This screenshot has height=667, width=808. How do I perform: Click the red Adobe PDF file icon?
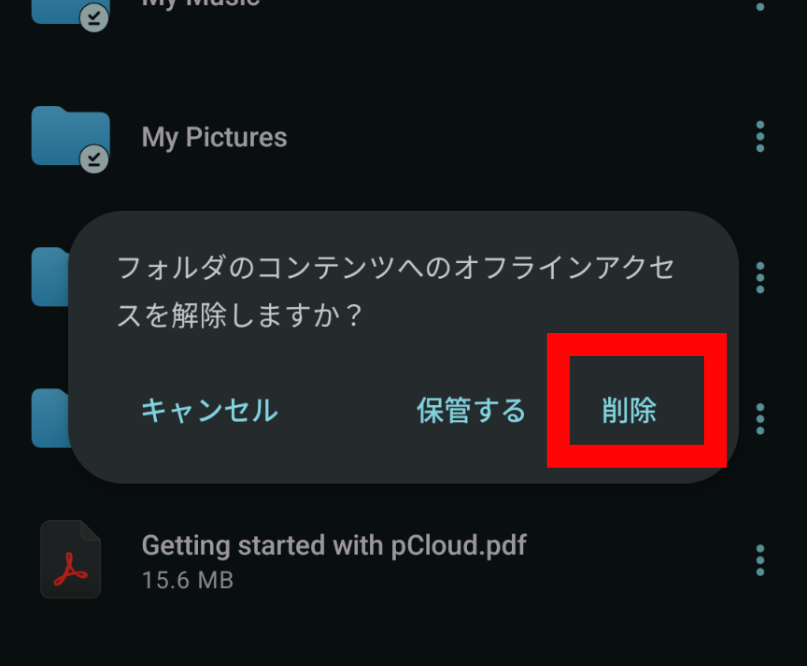[x=71, y=560]
